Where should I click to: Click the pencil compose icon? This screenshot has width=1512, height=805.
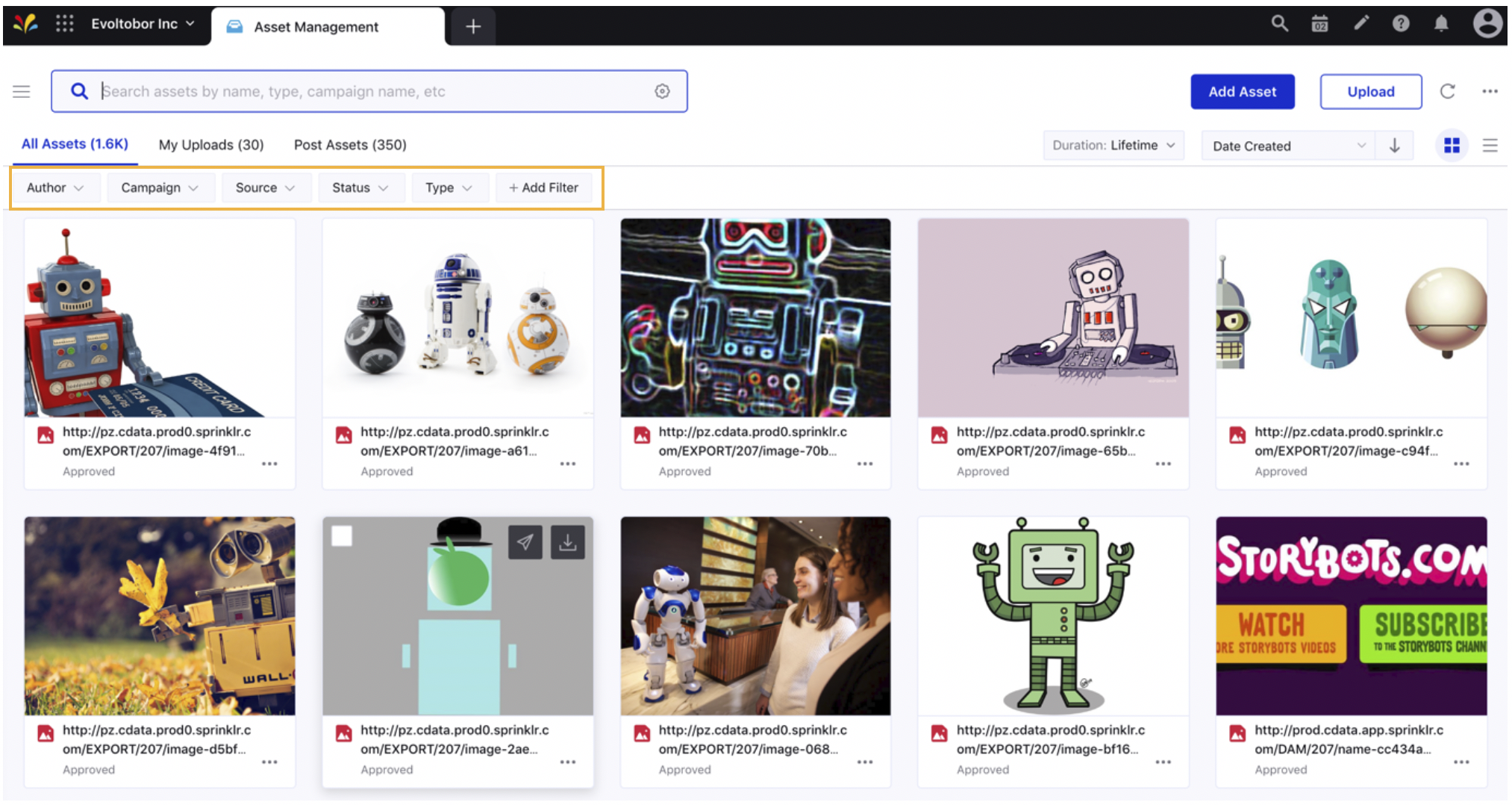pos(1361,24)
